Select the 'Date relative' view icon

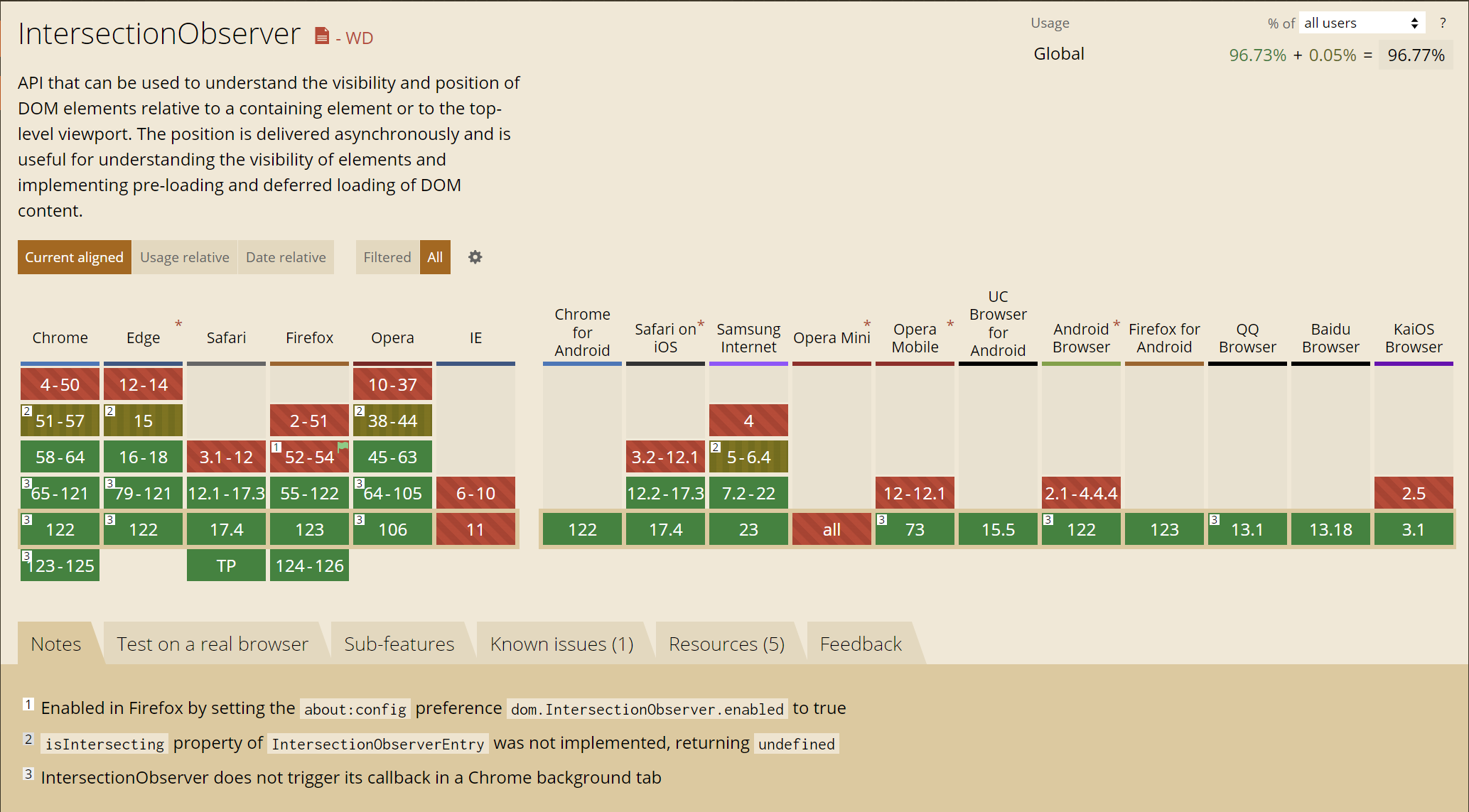coord(288,257)
